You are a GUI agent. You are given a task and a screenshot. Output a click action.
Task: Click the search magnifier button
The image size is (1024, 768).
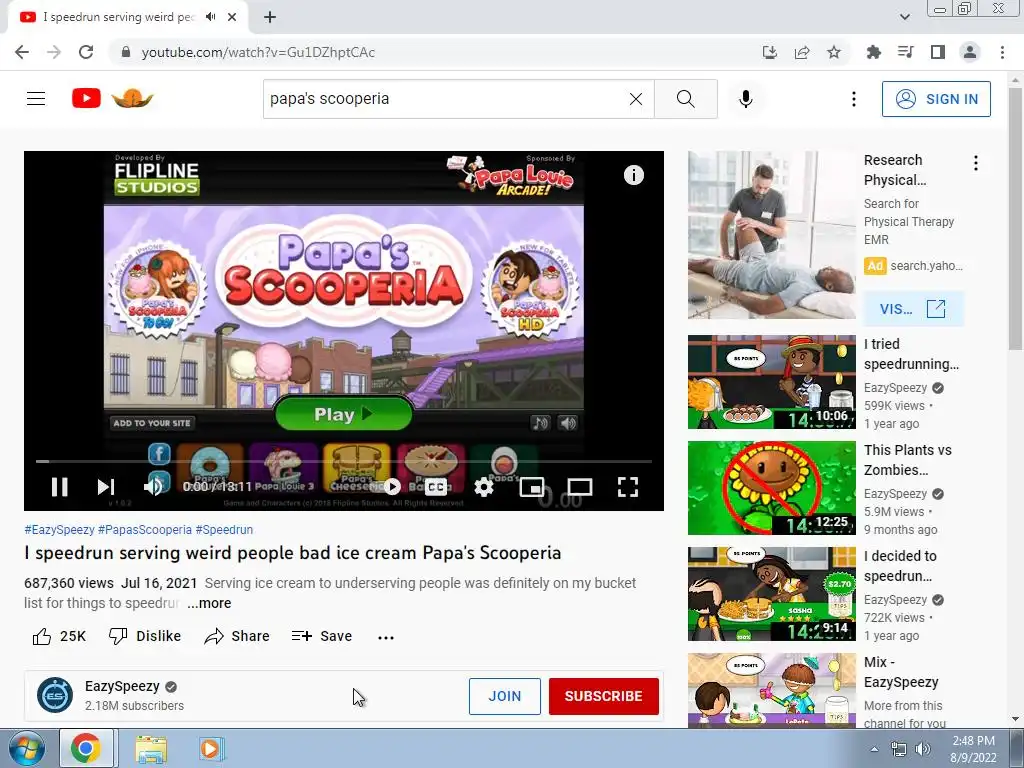click(686, 99)
